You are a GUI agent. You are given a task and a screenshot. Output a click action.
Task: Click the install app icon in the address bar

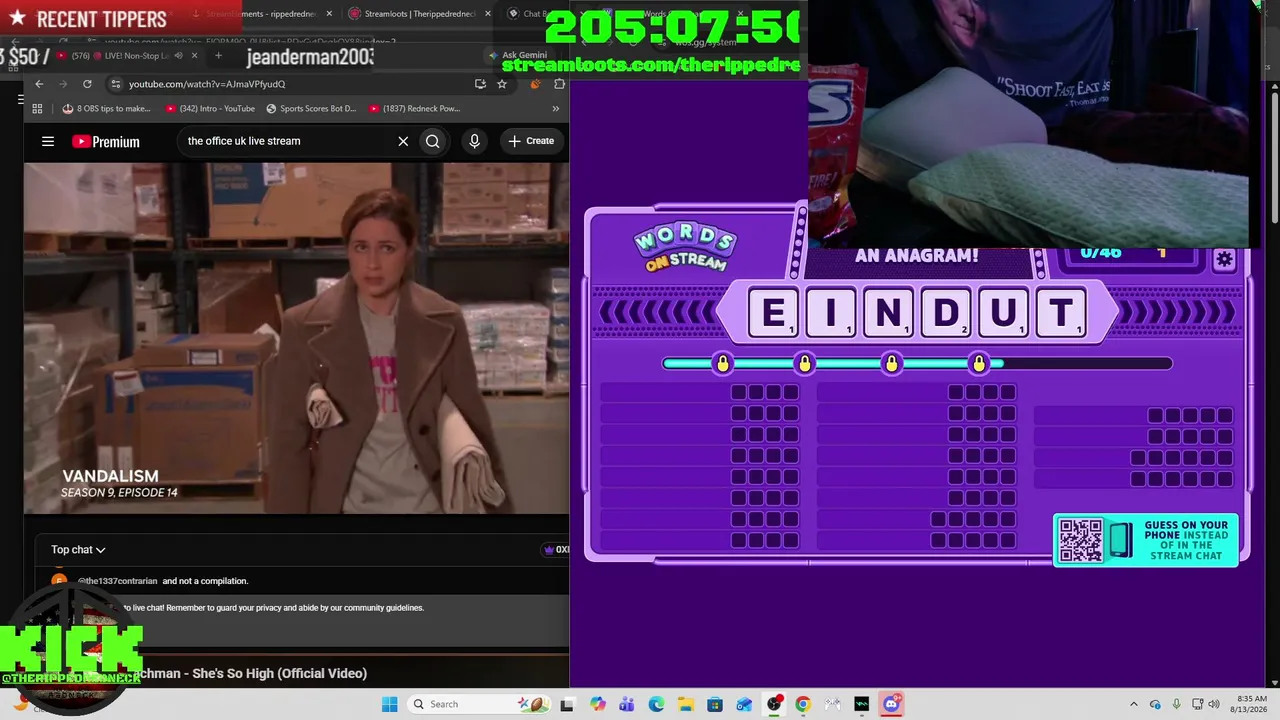[x=480, y=84]
